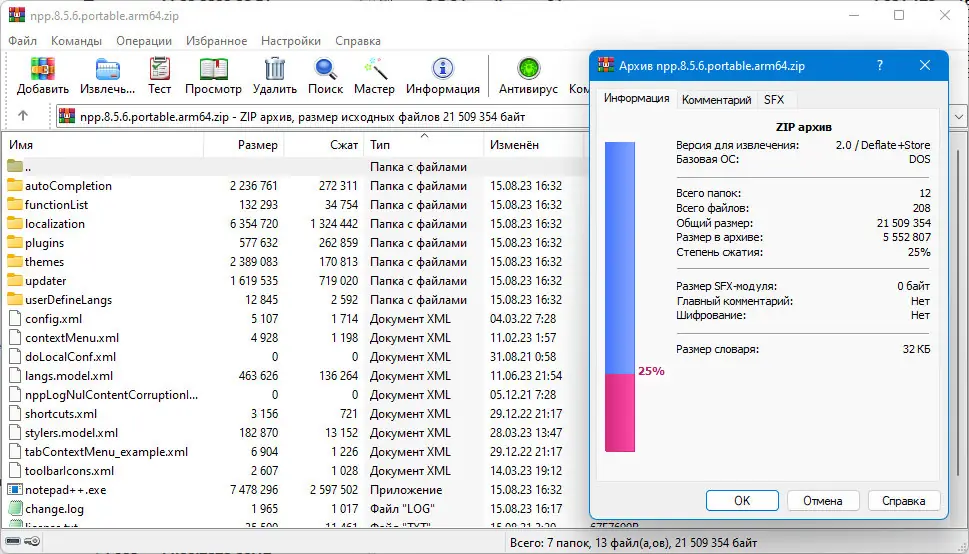
Task: Click the disk and key status bar icon
Action: 22,542
